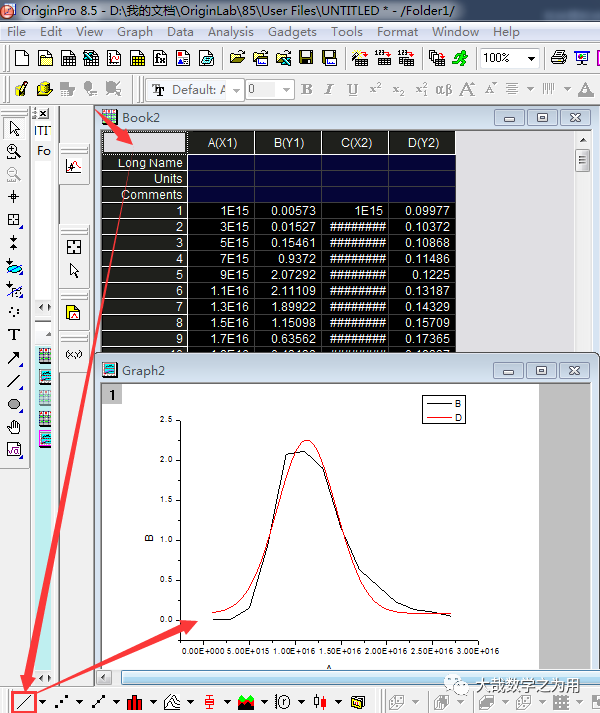This screenshot has width=600, height=713.
Task: Open the Gadgets menu
Action: 292,31
